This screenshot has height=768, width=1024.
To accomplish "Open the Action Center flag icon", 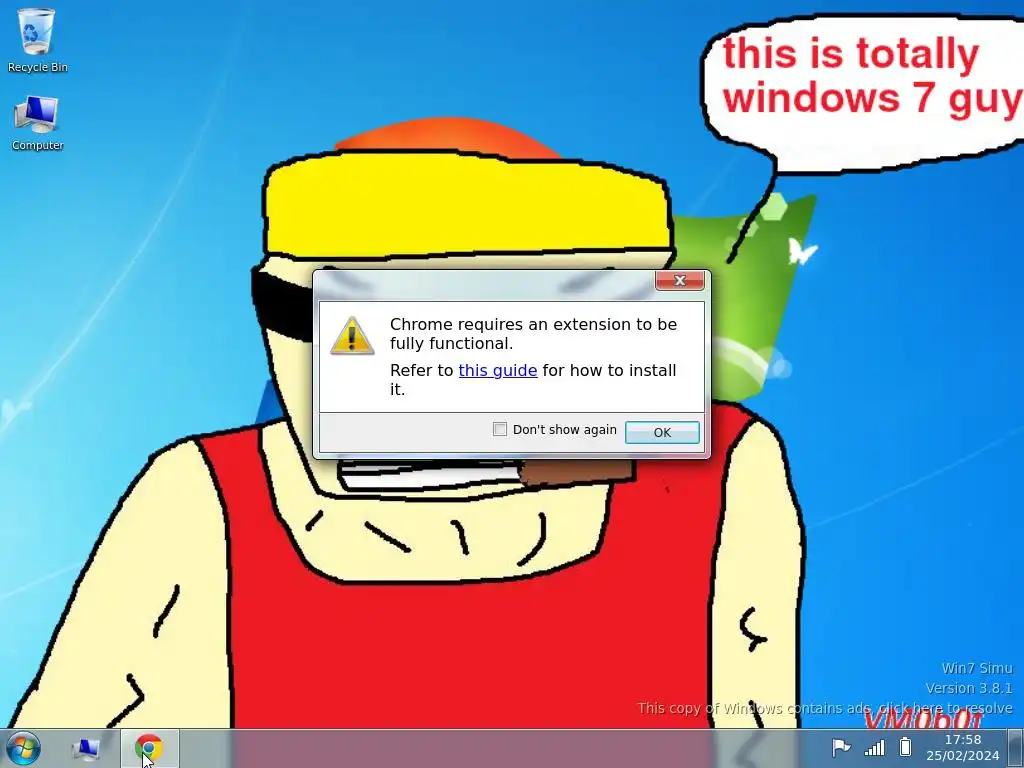I will 841,747.
